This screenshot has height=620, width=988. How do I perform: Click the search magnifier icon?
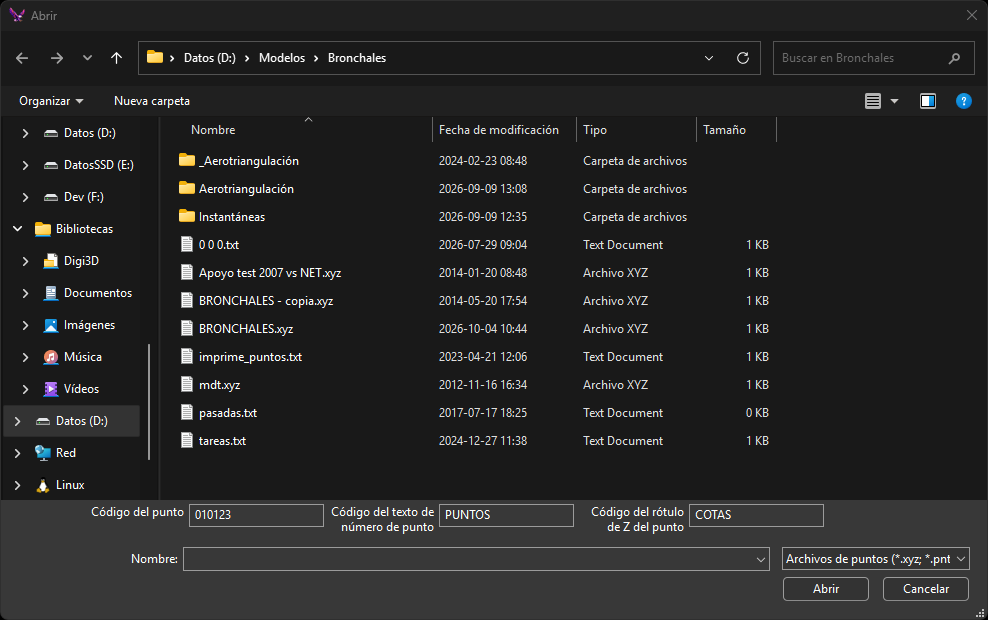click(x=955, y=58)
